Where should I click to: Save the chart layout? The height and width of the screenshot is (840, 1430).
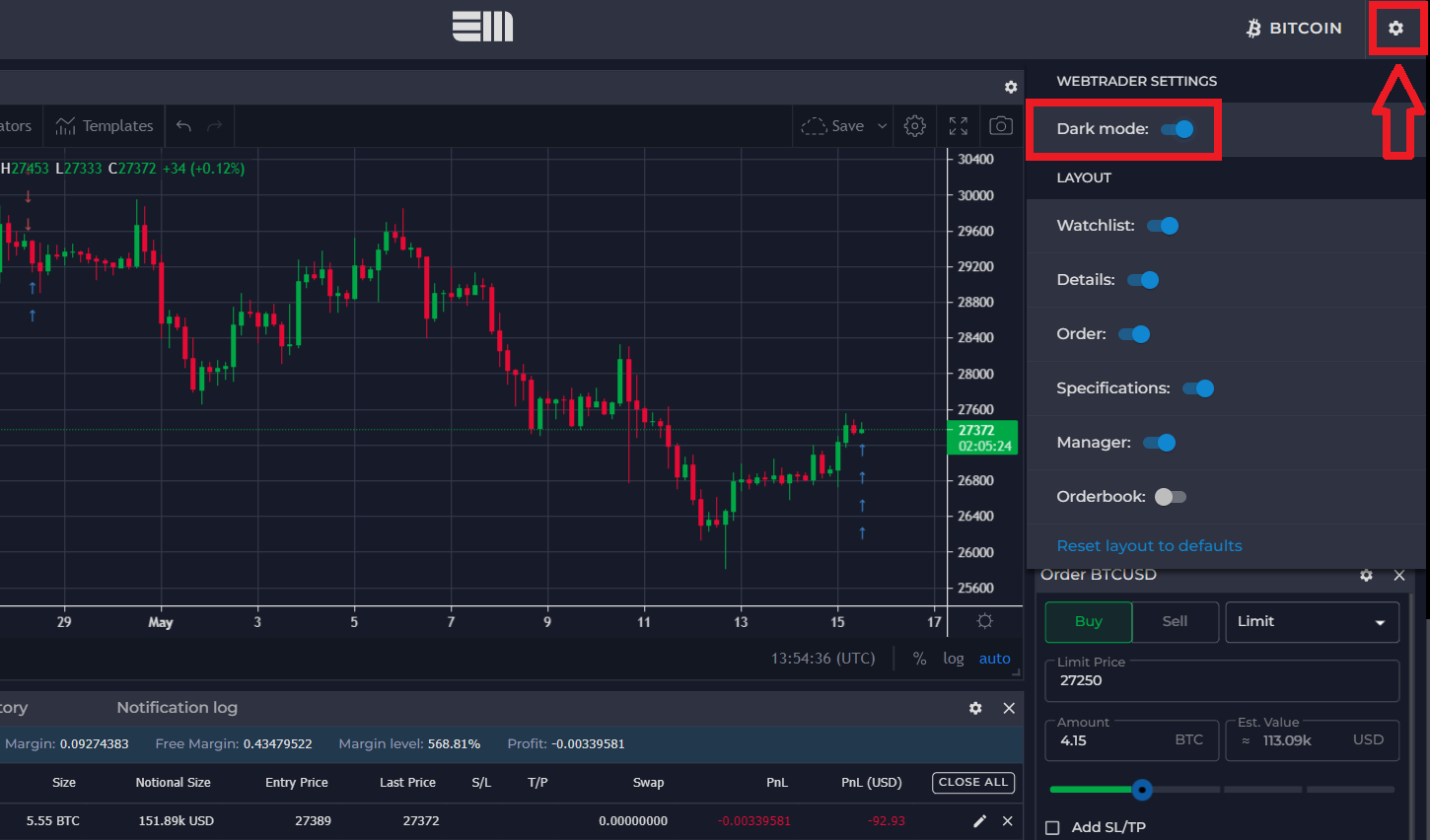tap(833, 126)
